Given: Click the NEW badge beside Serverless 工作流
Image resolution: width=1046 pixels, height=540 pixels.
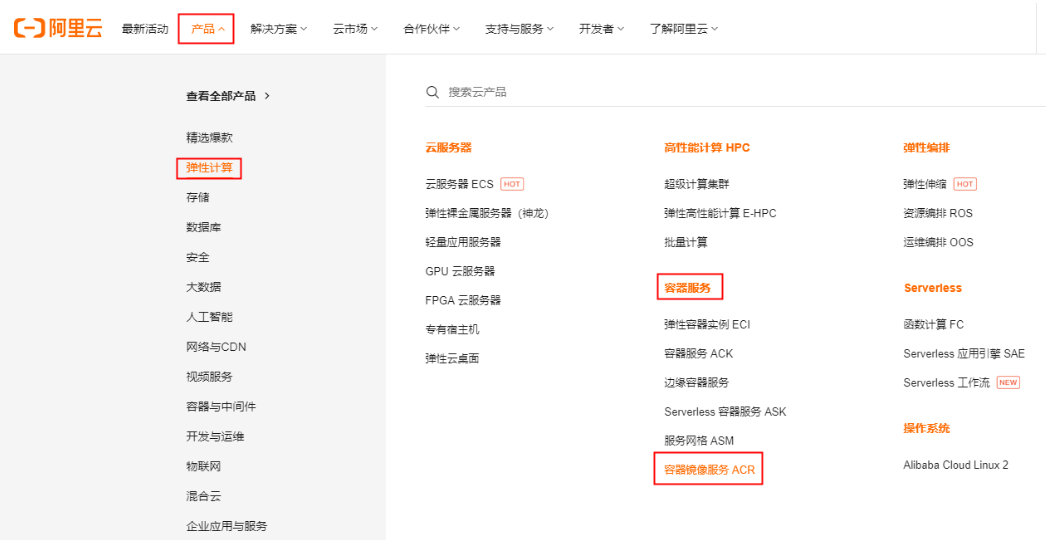Looking at the screenshot, I should point(1008,382).
